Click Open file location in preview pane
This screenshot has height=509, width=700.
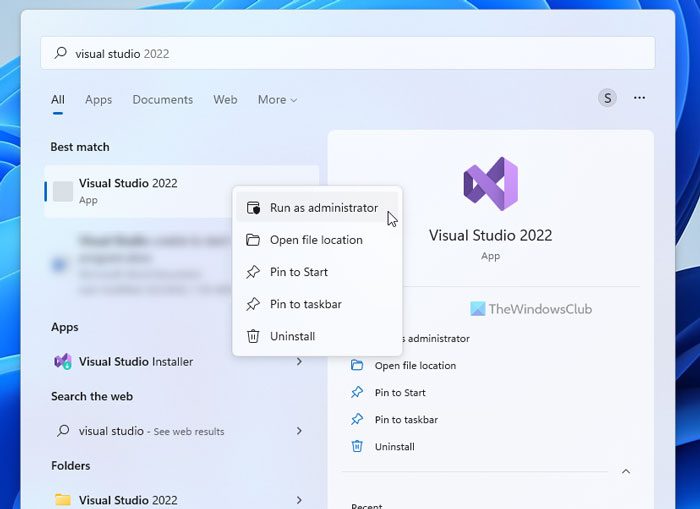click(x=415, y=365)
